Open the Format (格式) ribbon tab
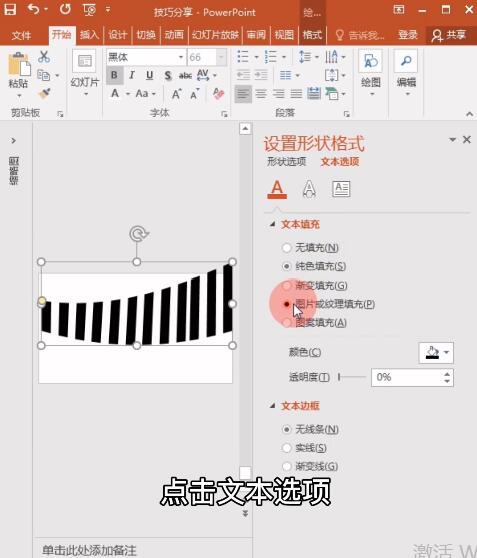 pos(312,35)
